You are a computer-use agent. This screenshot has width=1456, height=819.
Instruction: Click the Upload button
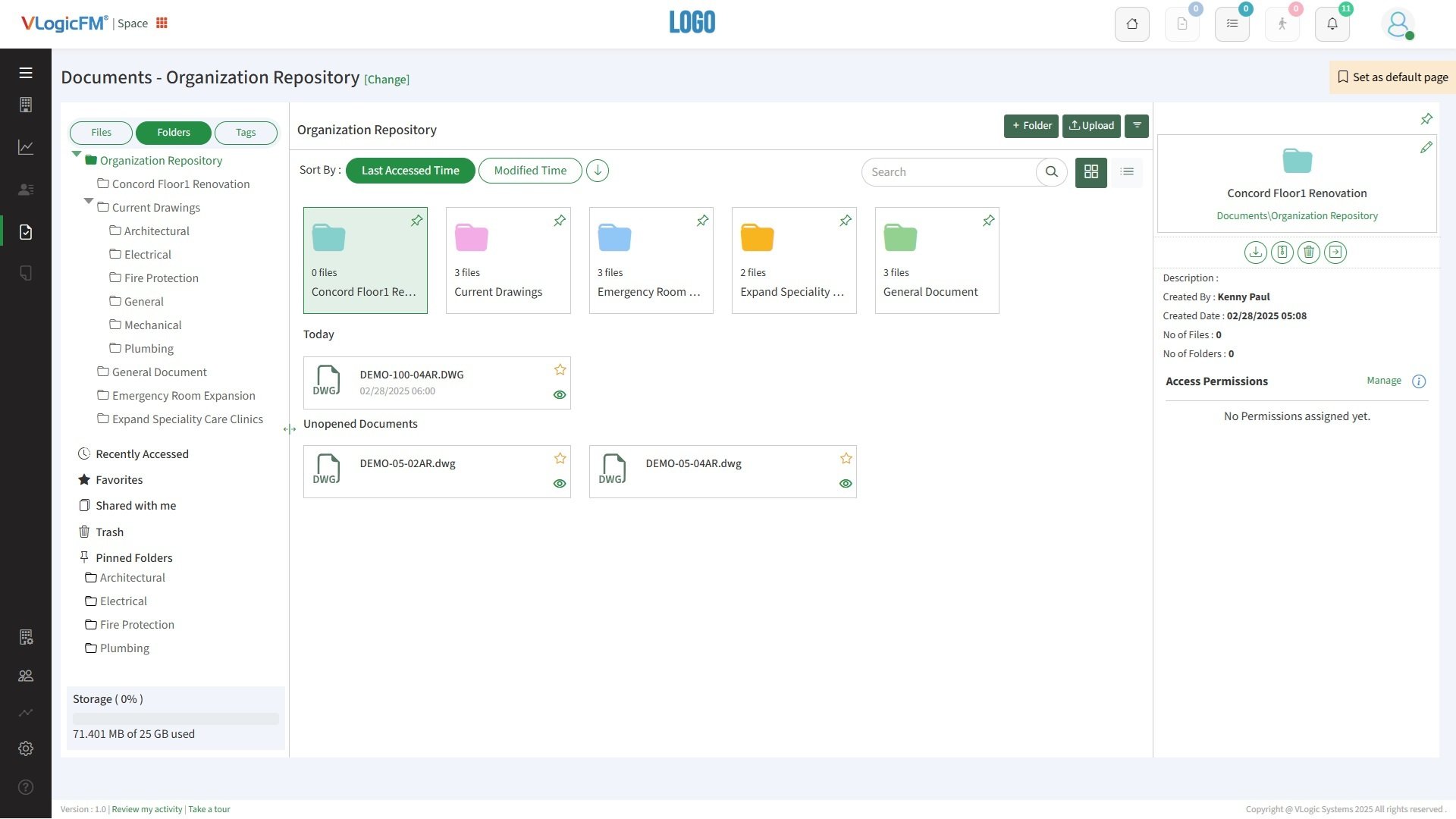[x=1090, y=126]
